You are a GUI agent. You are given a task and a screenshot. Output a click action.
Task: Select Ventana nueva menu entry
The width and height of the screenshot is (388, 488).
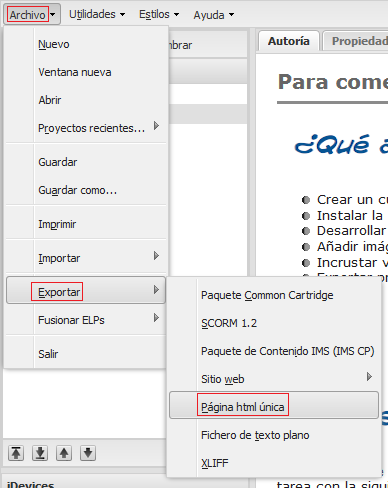[86, 72]
